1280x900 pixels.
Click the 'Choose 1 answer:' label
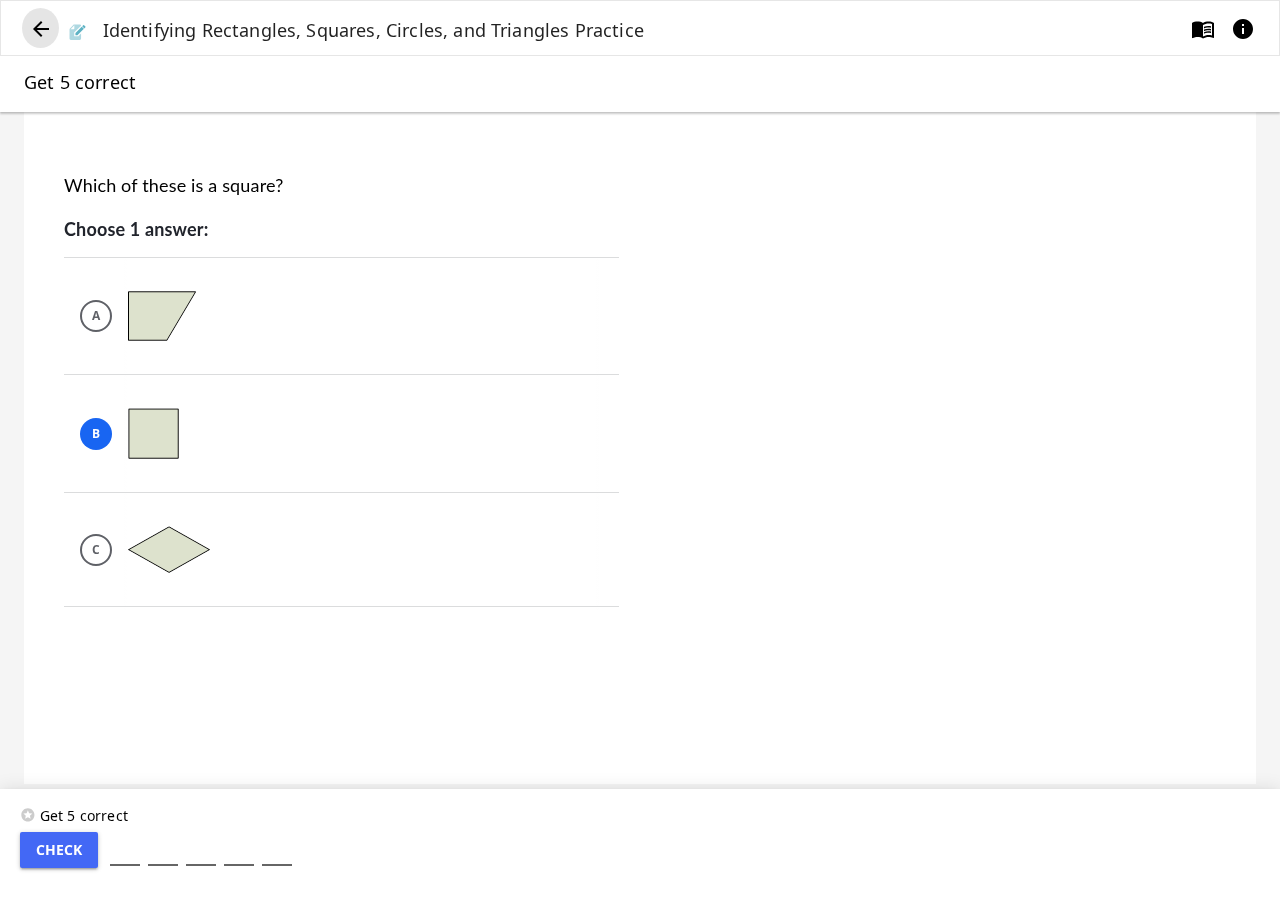(x=136, y=229)
